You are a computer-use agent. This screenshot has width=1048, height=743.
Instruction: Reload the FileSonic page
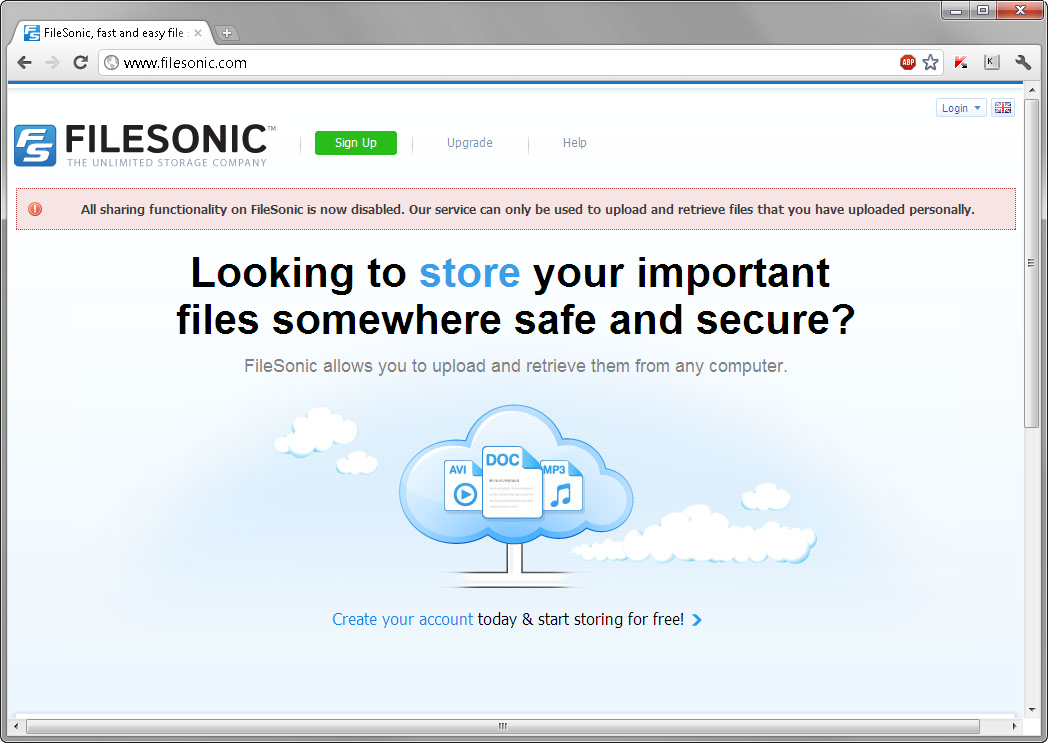81,63
